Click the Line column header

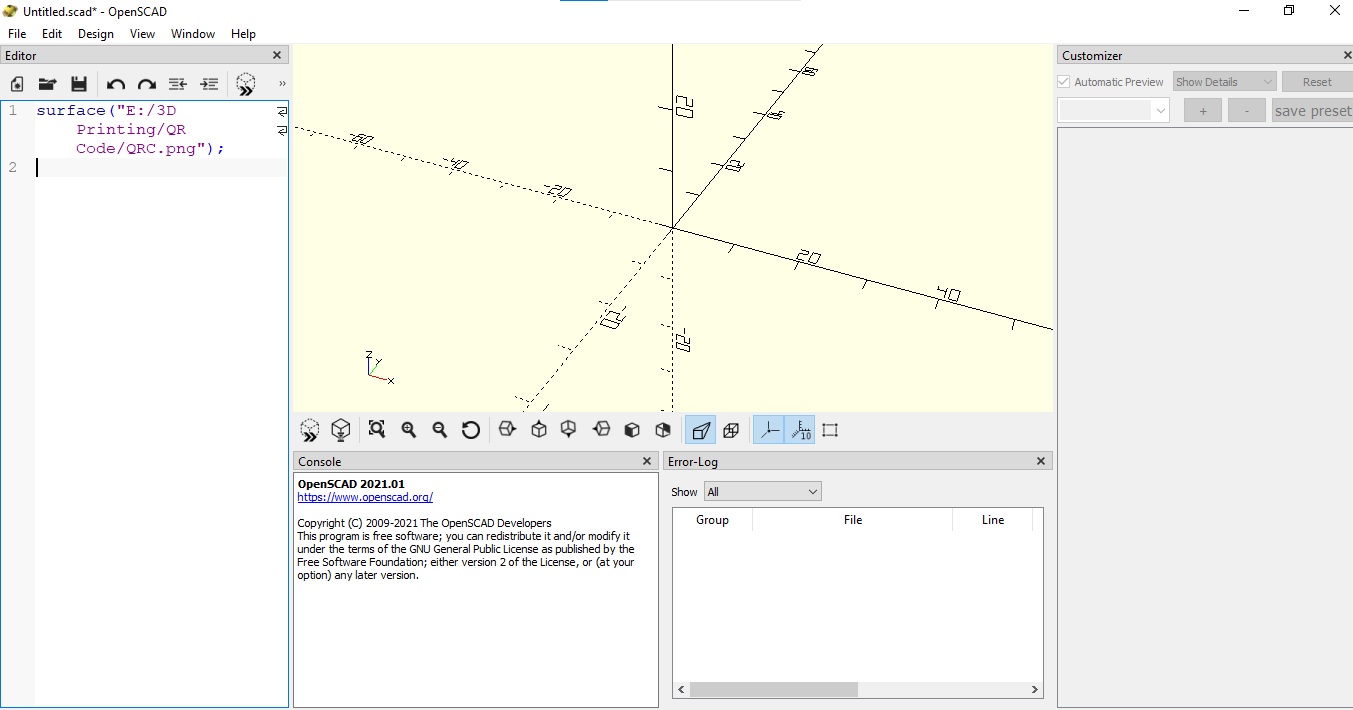993,520
